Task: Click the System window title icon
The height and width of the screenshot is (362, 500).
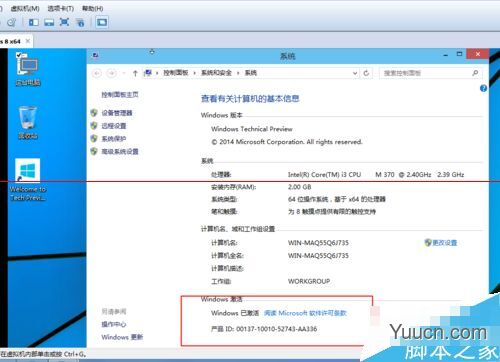Action: 96,55
